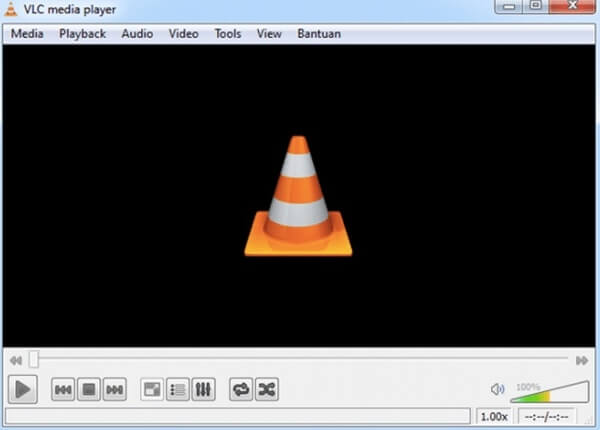
Task: Click the VLC cone icon in title bar
Action: coord(11,9)
